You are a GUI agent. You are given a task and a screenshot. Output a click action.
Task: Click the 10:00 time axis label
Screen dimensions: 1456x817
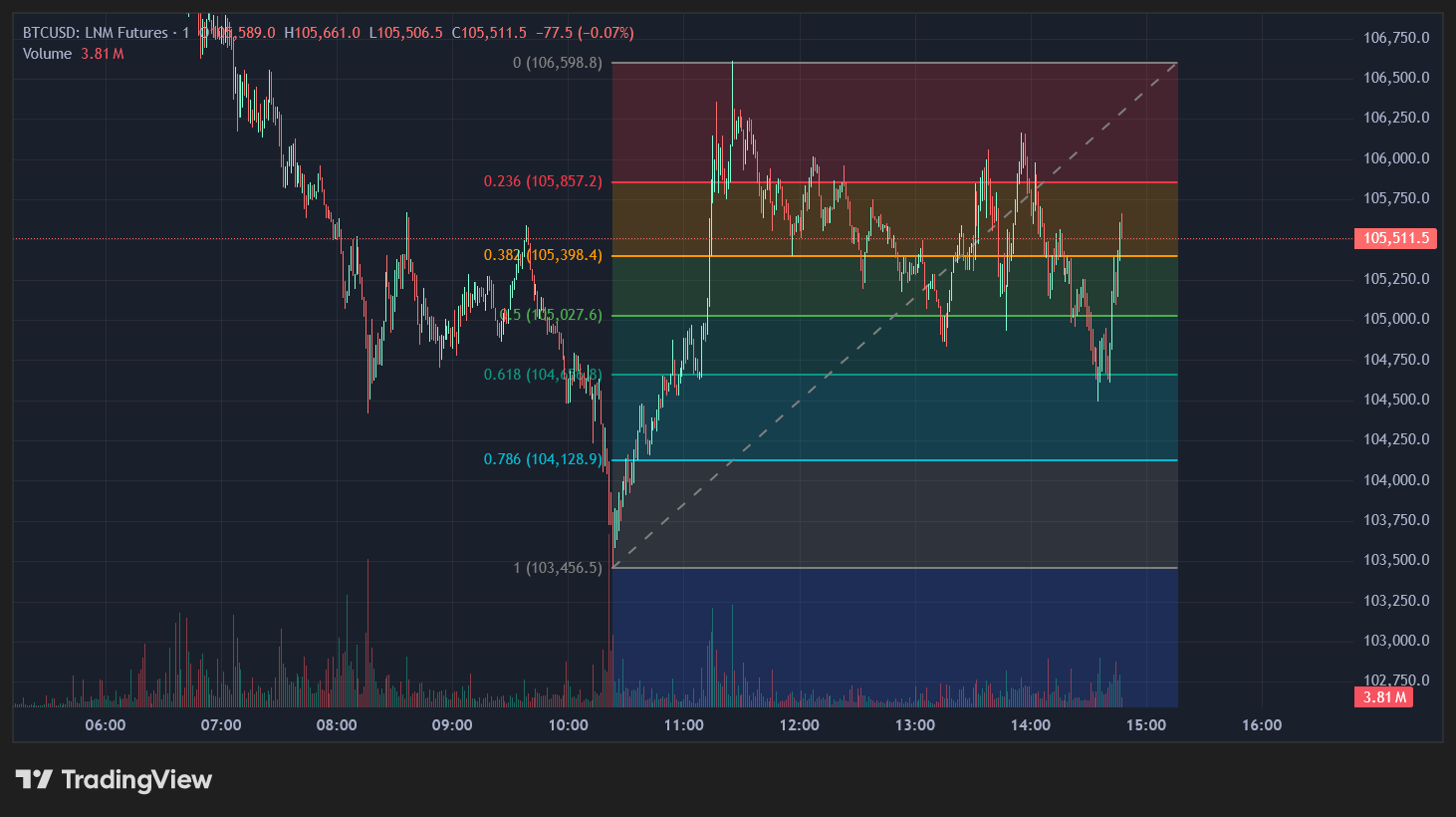[x=568, y=725]
